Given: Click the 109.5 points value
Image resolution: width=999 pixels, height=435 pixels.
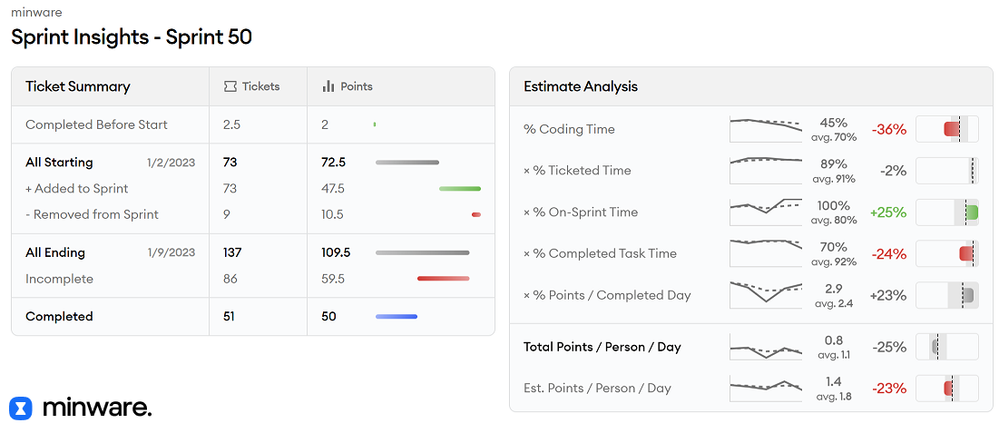Looking at the screenshot, I should [x=336, y=253].
